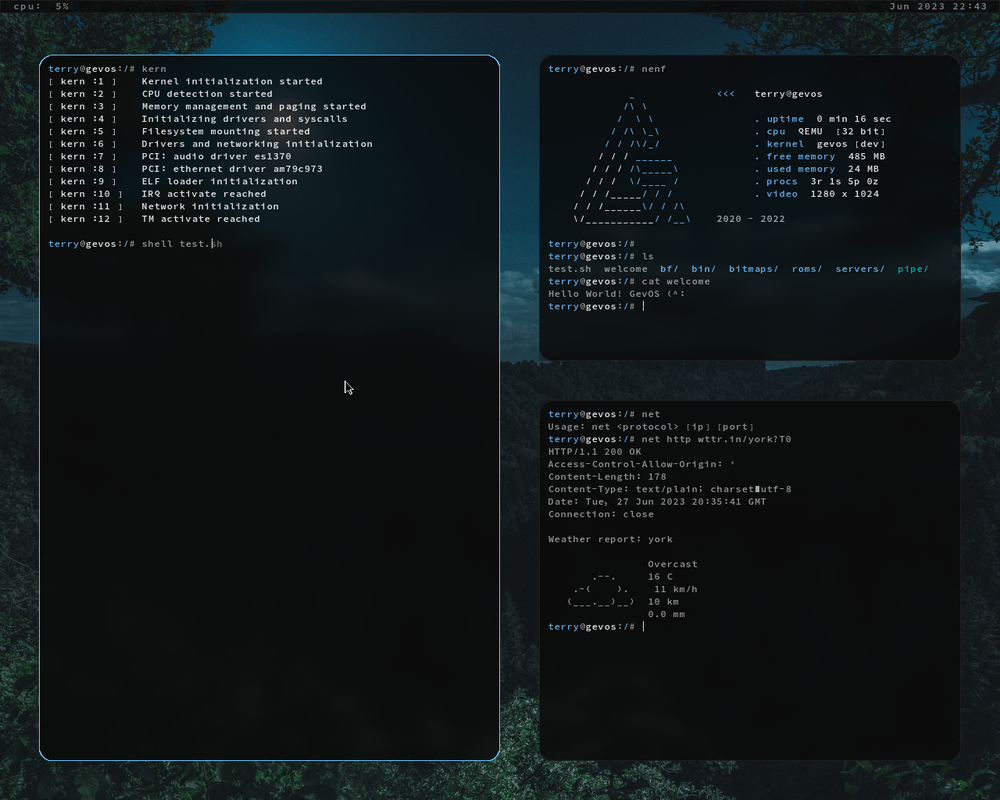Click the '10 km' visibility value
Viewport: 1000px width, 800px height.
pos(663,602)
